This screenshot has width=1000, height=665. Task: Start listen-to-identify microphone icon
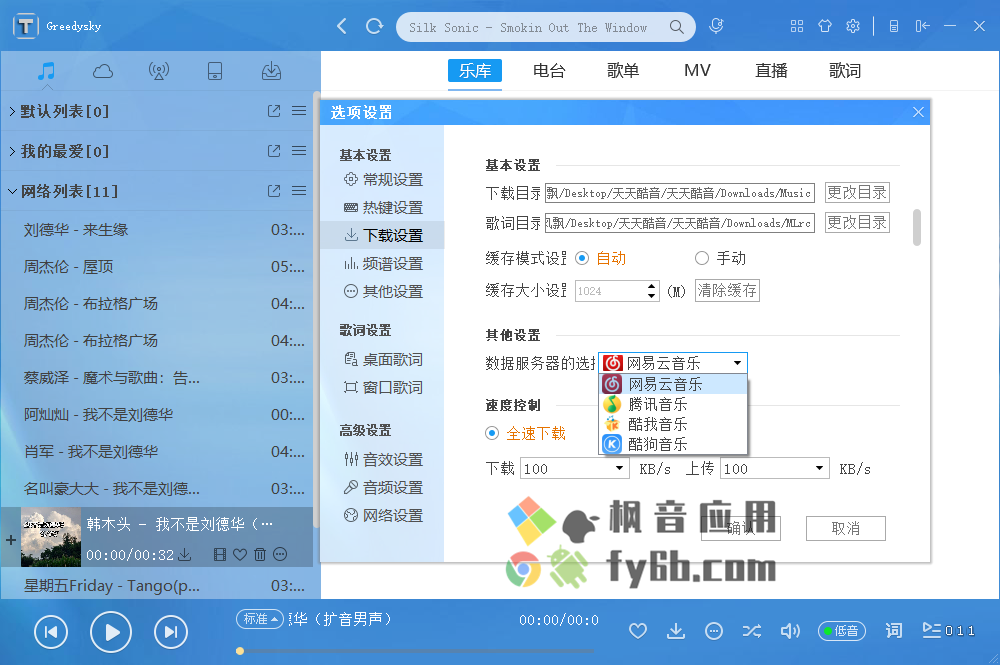coord(716,26)
